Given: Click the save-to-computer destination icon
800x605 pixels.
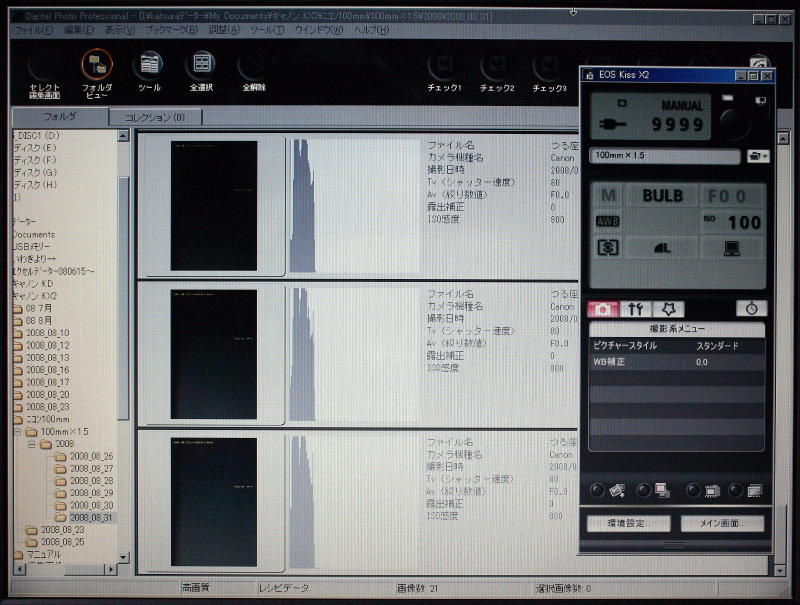Looking at the screenshot, I should [x=732, y=248].
